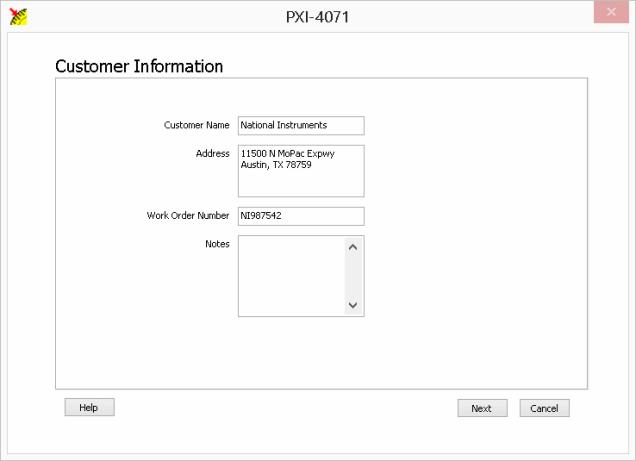Click inside the empty Notes text area
The image size is (636, 461).
pyautogui.click(x=290, y=276)
